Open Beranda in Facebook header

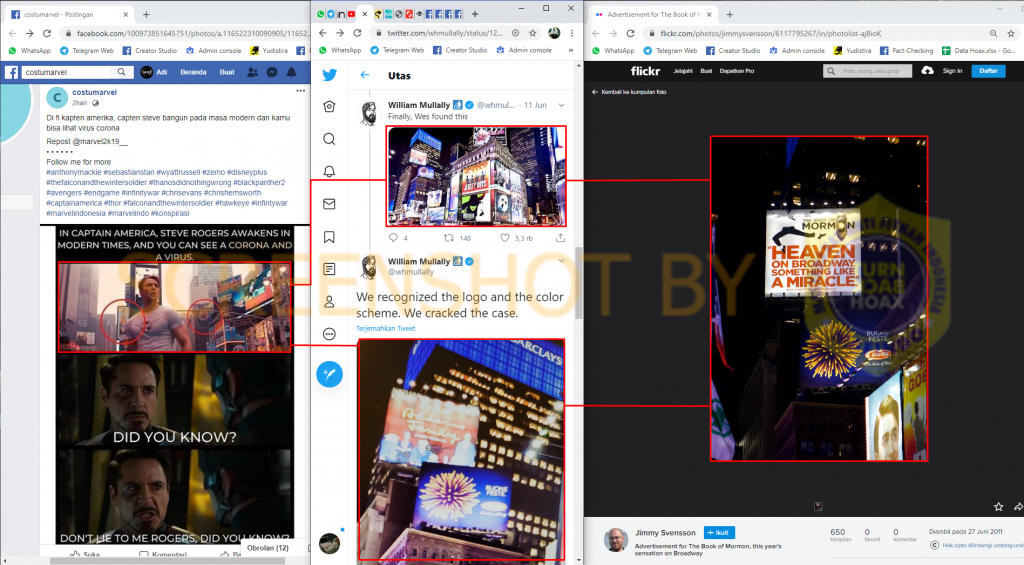(x=193, y=72)
